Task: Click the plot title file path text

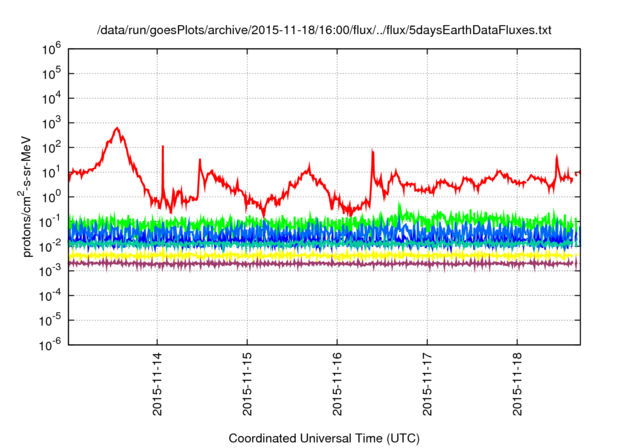Action: point(324,30)
